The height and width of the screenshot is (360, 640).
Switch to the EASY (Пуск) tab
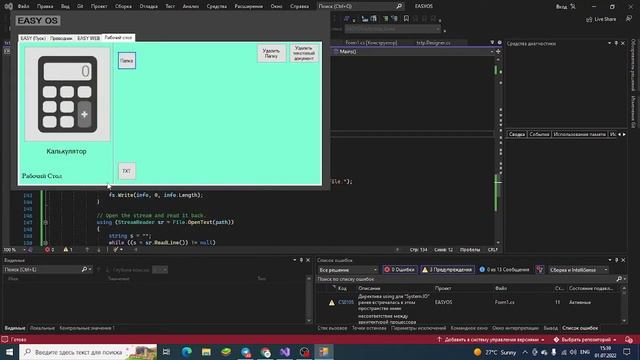(x=33, y=38)
